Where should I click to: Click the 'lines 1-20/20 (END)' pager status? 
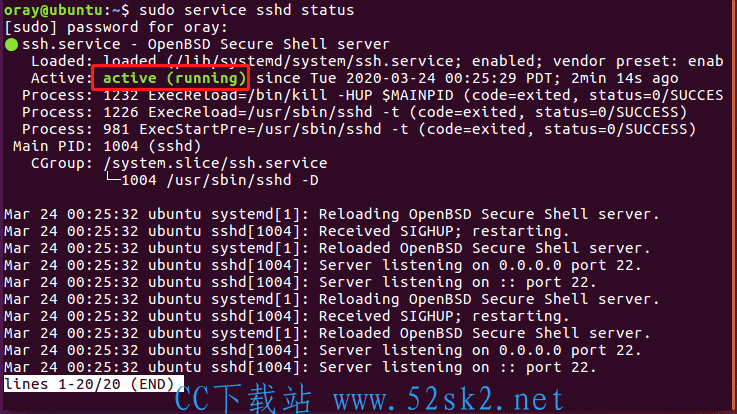(89, 384)
